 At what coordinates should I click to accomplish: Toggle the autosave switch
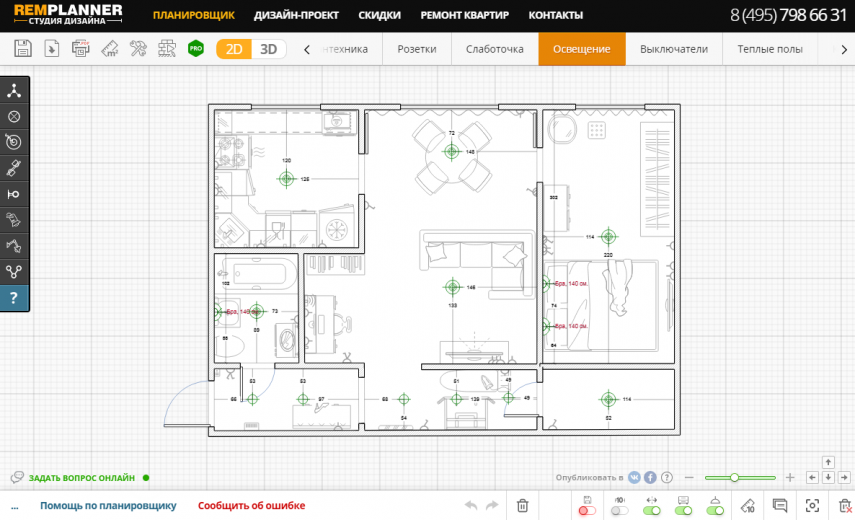587,510
